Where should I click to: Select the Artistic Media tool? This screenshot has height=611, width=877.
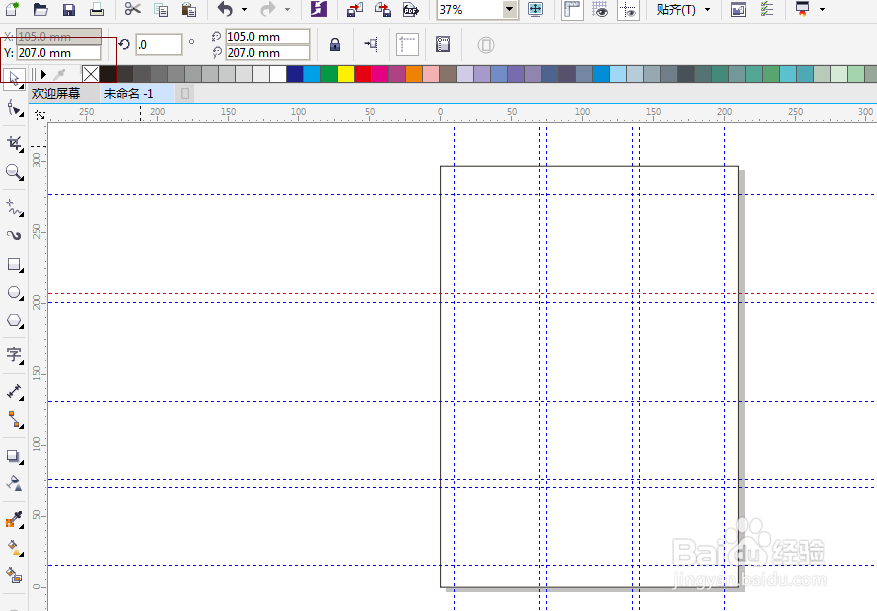15,236
